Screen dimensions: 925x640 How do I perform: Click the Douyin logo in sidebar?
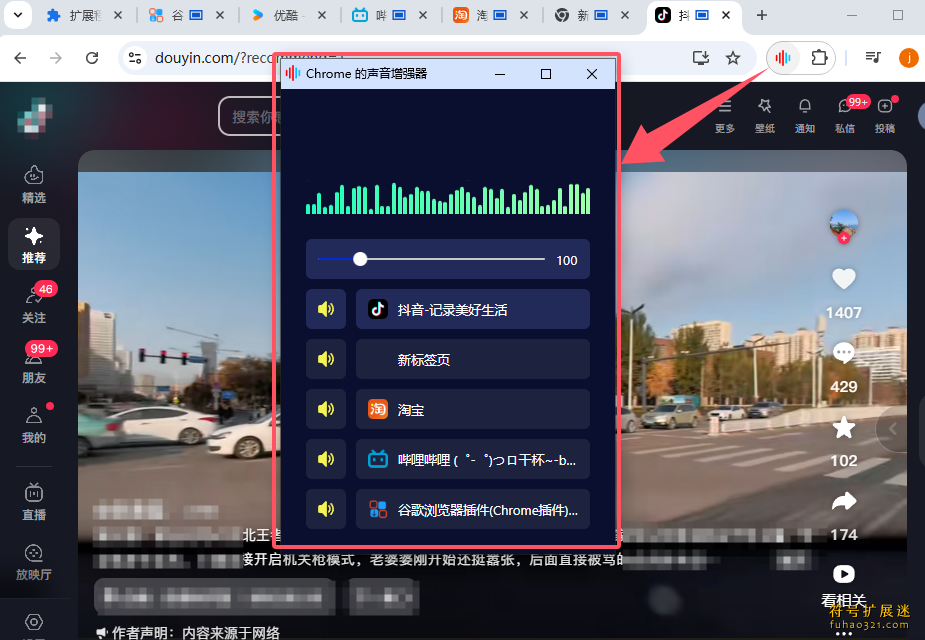(35, 117)
